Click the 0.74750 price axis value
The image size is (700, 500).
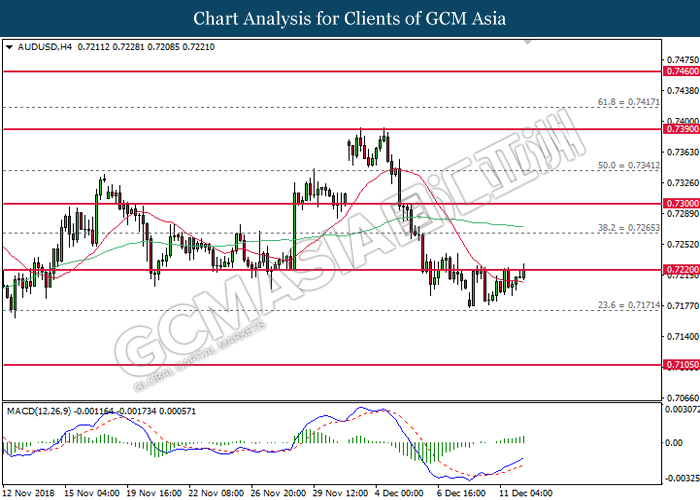pyautogui.click(x=683, y=60)
